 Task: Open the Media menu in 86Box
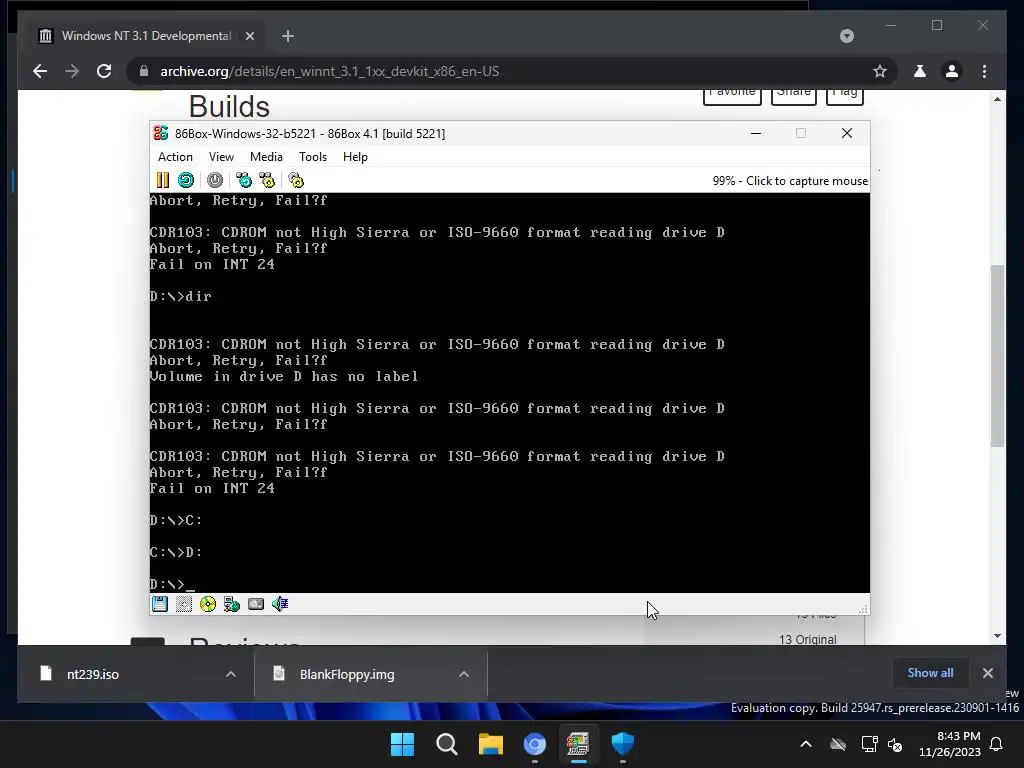(x=266, y=157)
